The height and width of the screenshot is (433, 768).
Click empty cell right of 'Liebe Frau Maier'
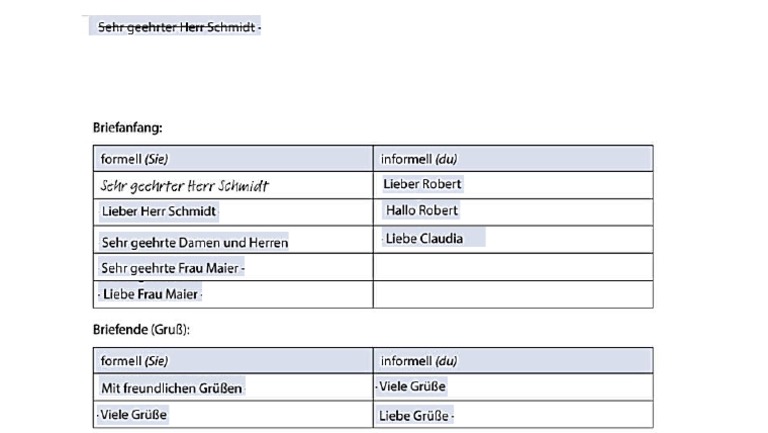[512, 294]
